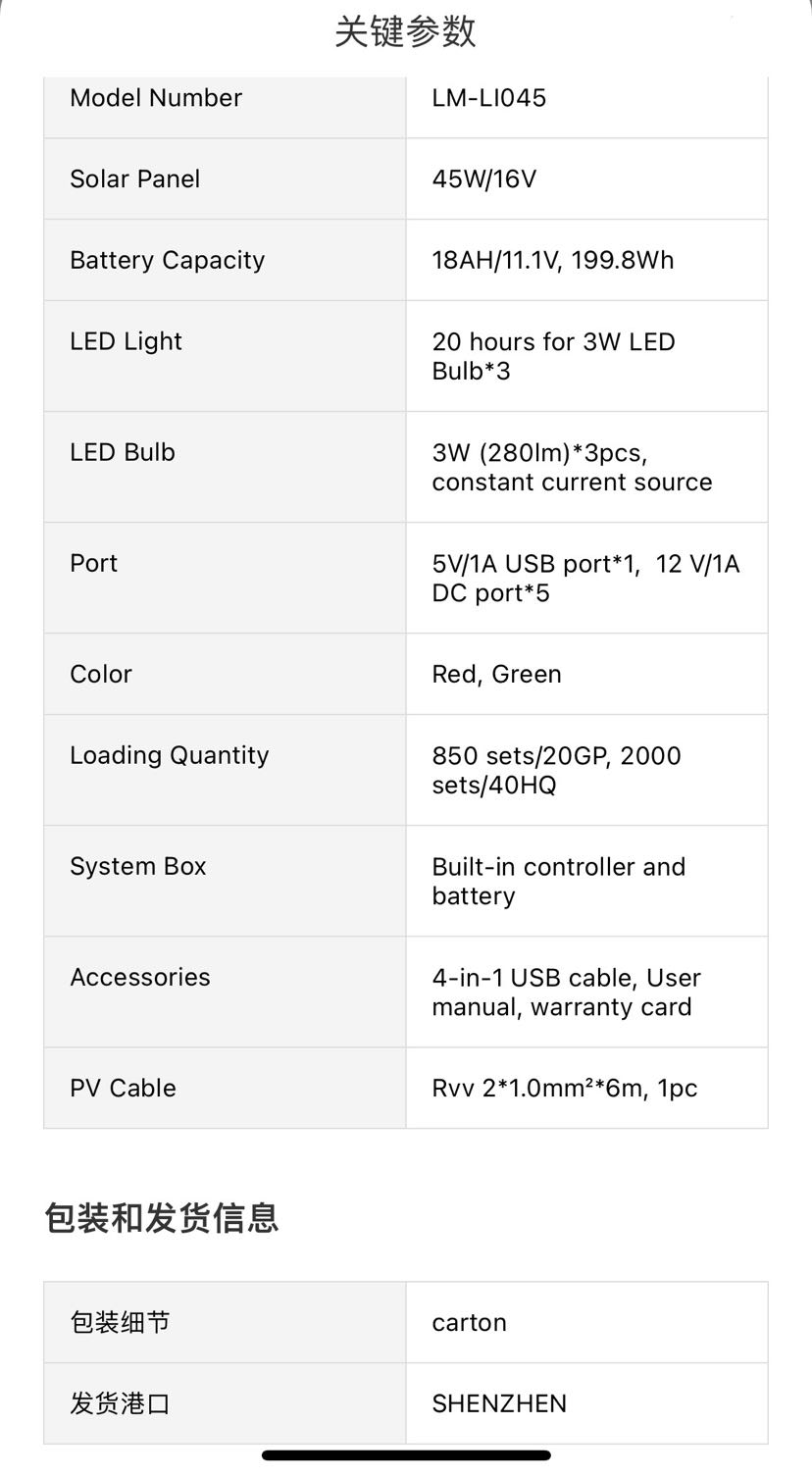The height and width of the screenshot is (1476, 812).
Task: Select the 18AH/11.1V, 199.8Wh battery value
Action: point(552,261)
